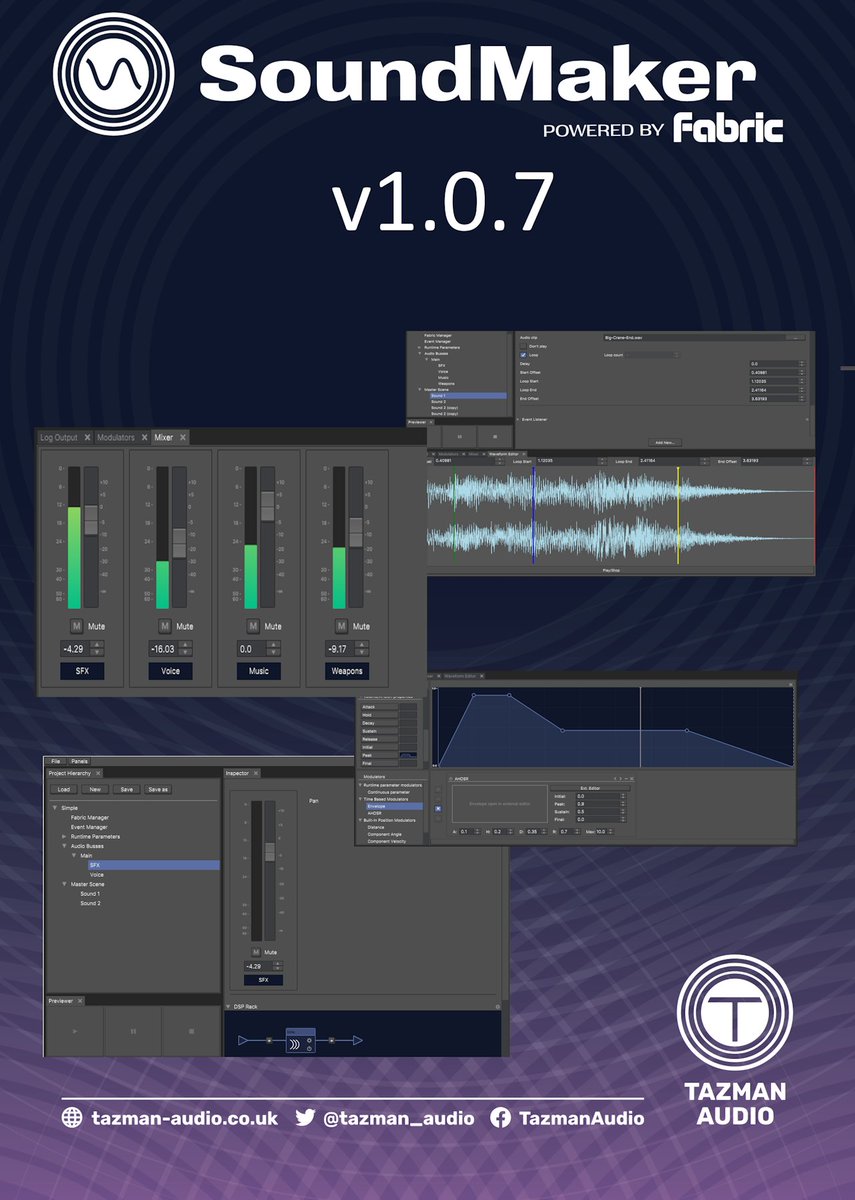855x1200 pixels.
Task: Open the Panels menu
Action: 80,761
